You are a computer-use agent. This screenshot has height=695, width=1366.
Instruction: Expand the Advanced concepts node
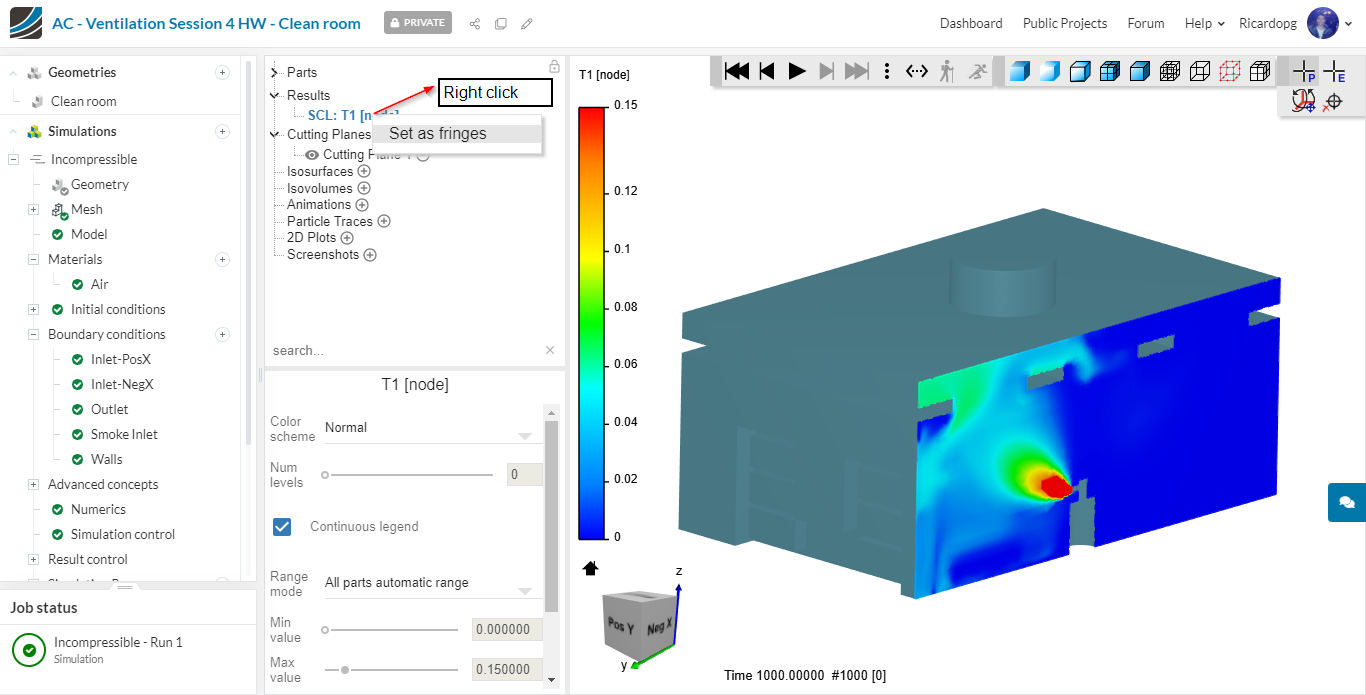(x=33, y=484)
